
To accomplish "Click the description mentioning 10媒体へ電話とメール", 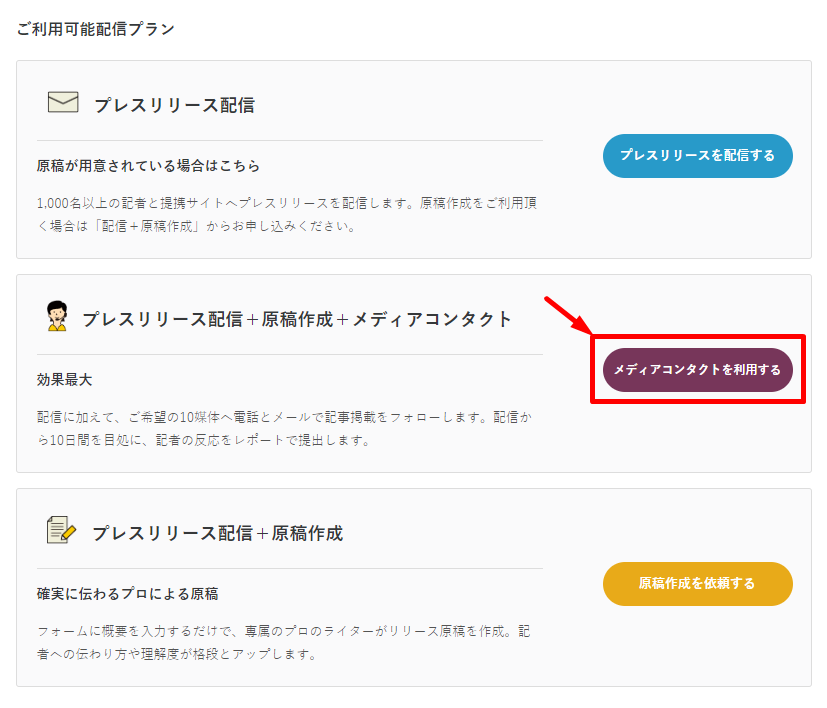I will pos(284,428).
